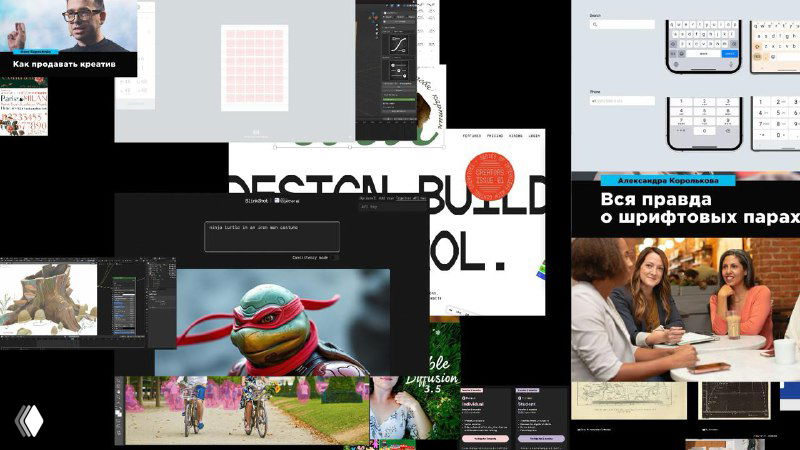
Task: Open the Features menu item
Action: (x=471, y=135)
